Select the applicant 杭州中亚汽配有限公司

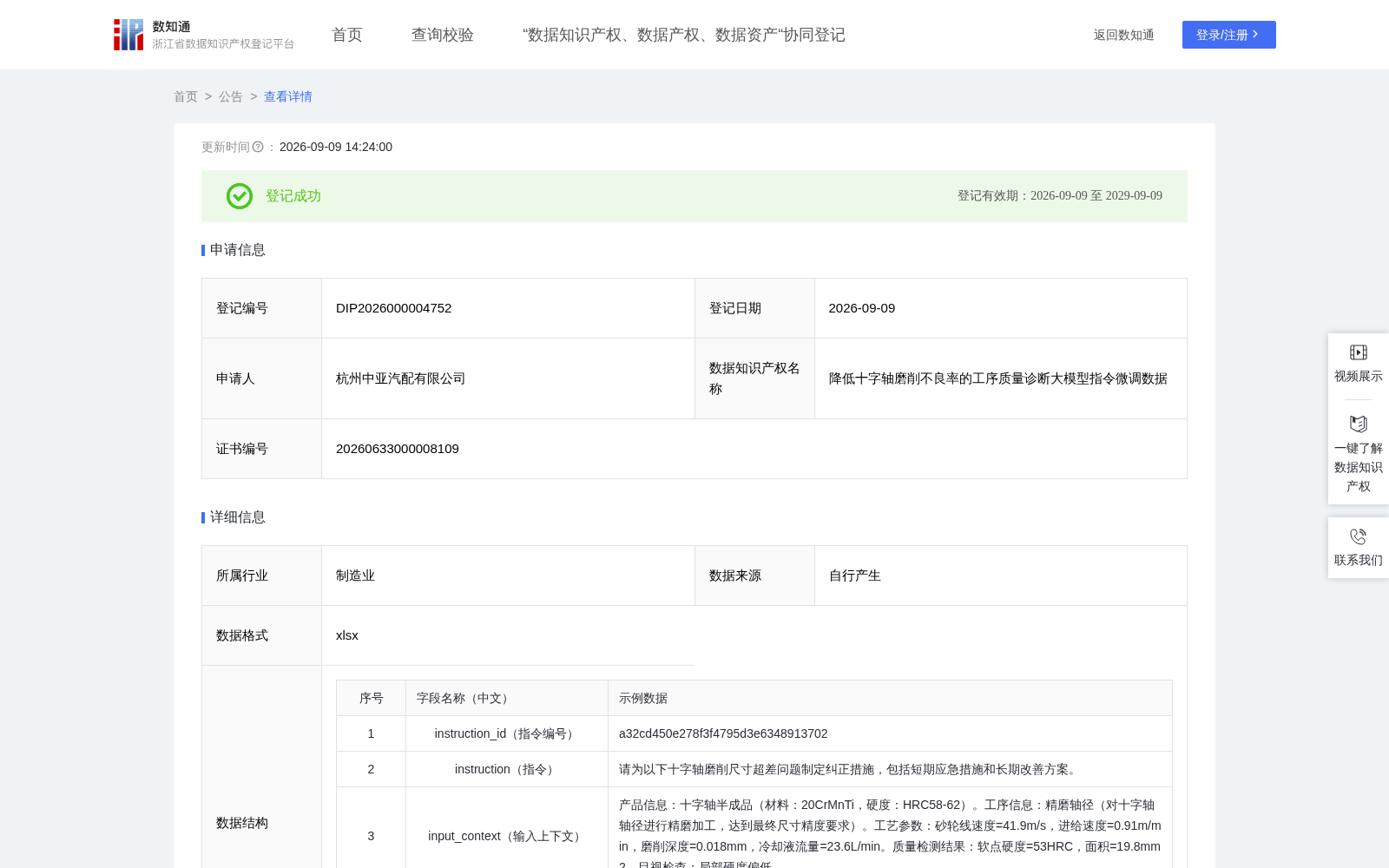(401, 378)
